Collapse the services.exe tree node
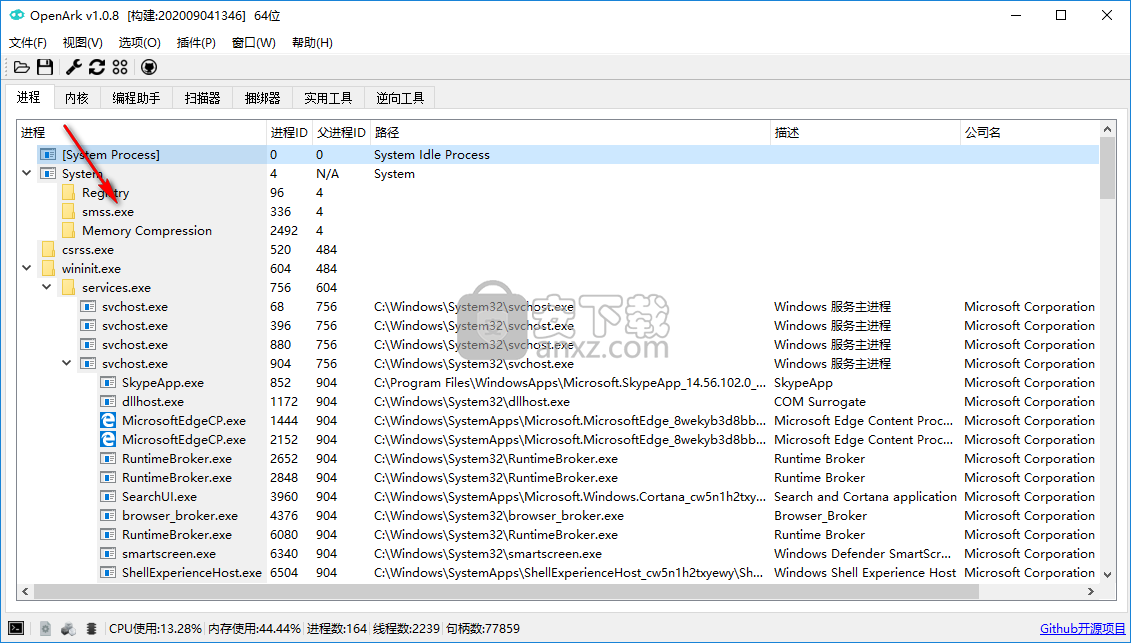Viewport: 1131px width, 643px height. 47,287
